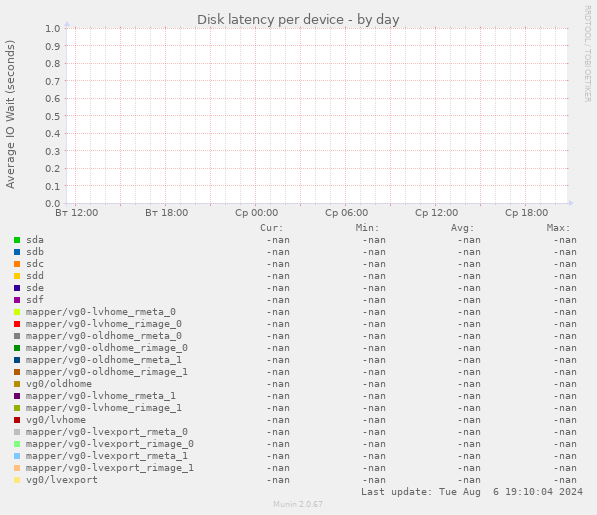Click the Cur: column header
Screen dimensions: 597x515
pyautogui.click(x=272, y=228)
